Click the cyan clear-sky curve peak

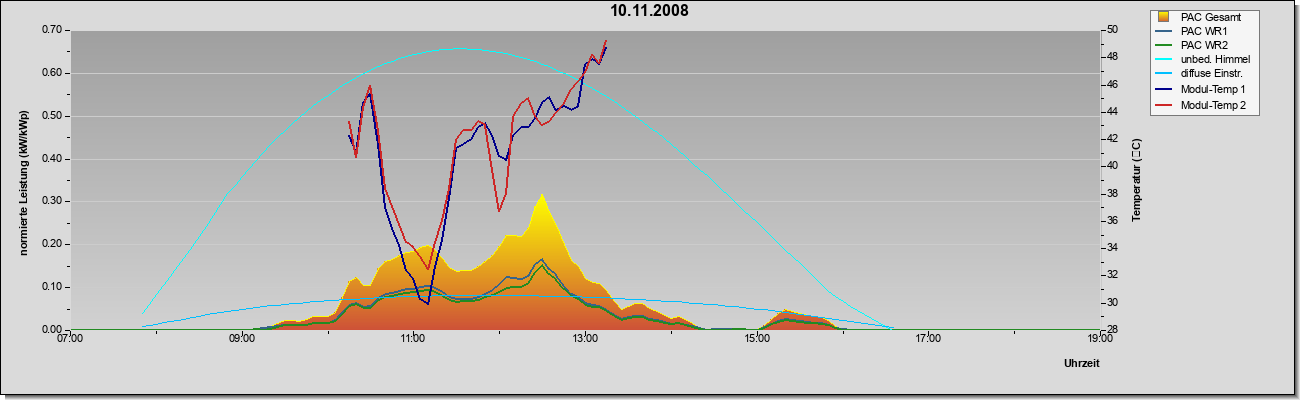[x=459, y=48]
